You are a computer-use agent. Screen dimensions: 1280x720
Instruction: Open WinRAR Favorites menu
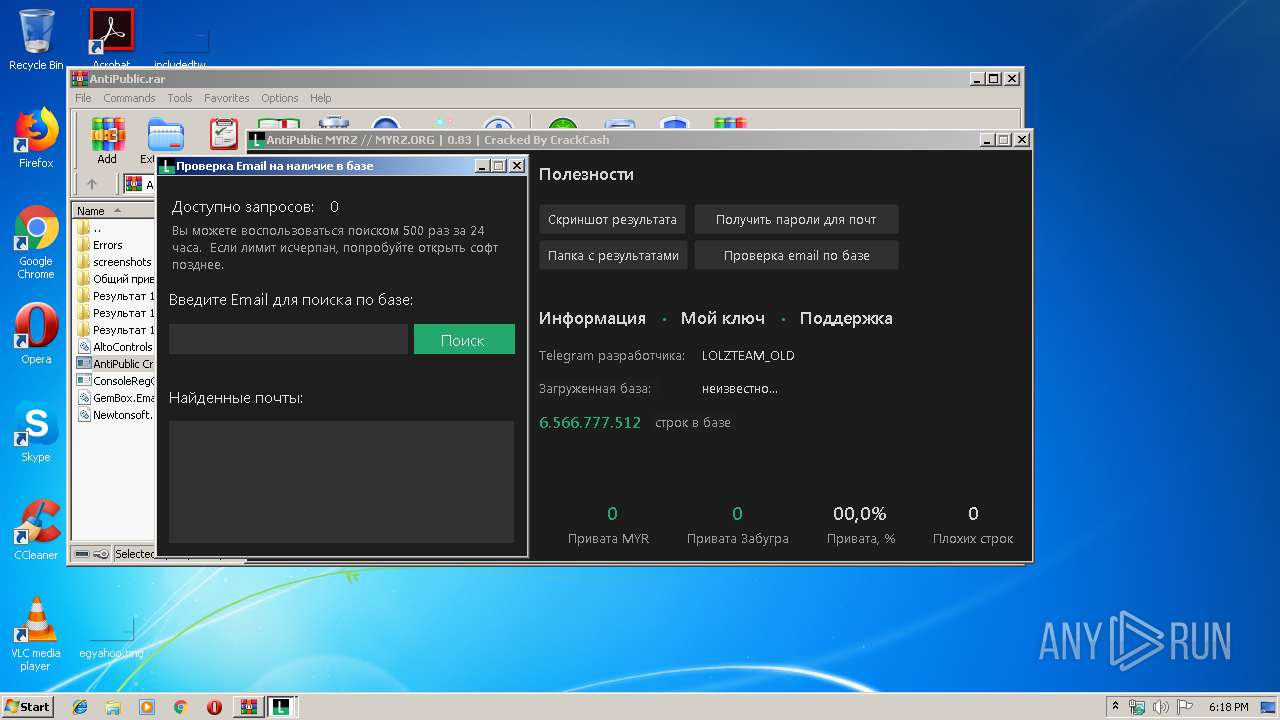click(x=227, y=98)
